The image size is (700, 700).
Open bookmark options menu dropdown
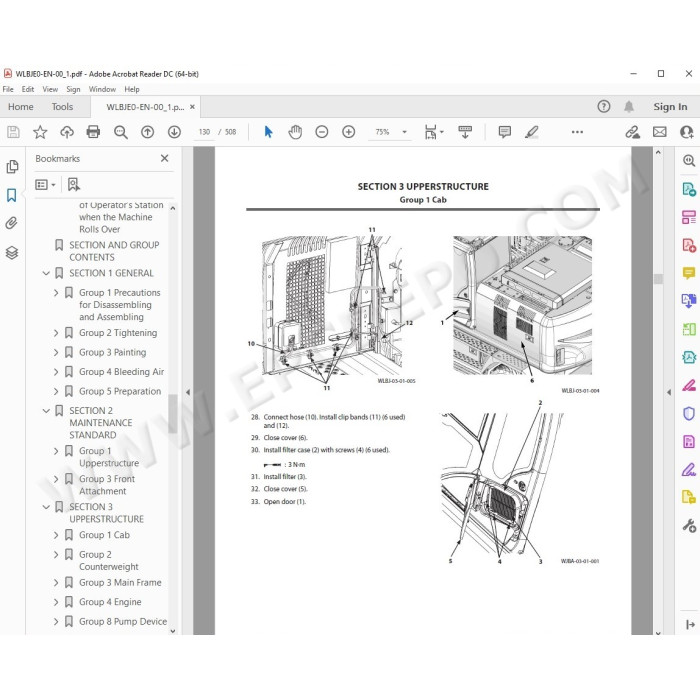pos(45,184)
